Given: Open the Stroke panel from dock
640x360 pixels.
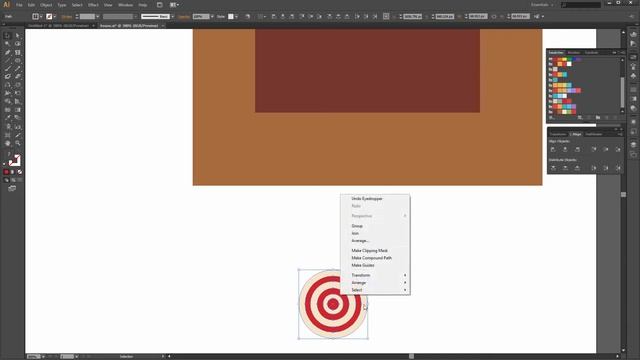Looking at the screenshot, I should 633,90.
